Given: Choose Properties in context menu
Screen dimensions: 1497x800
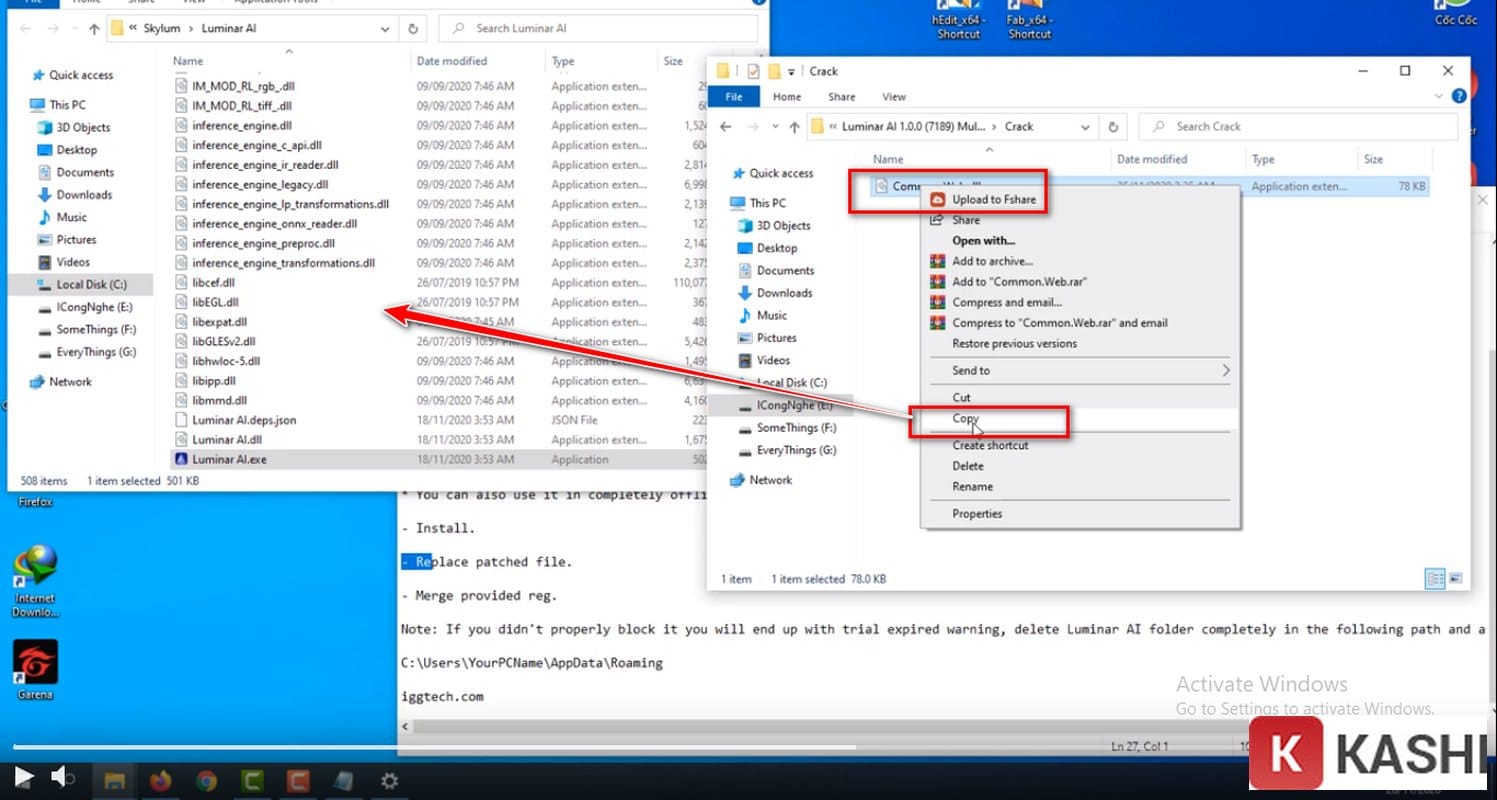Looking at the screenshot, I should coord(1078,514).
